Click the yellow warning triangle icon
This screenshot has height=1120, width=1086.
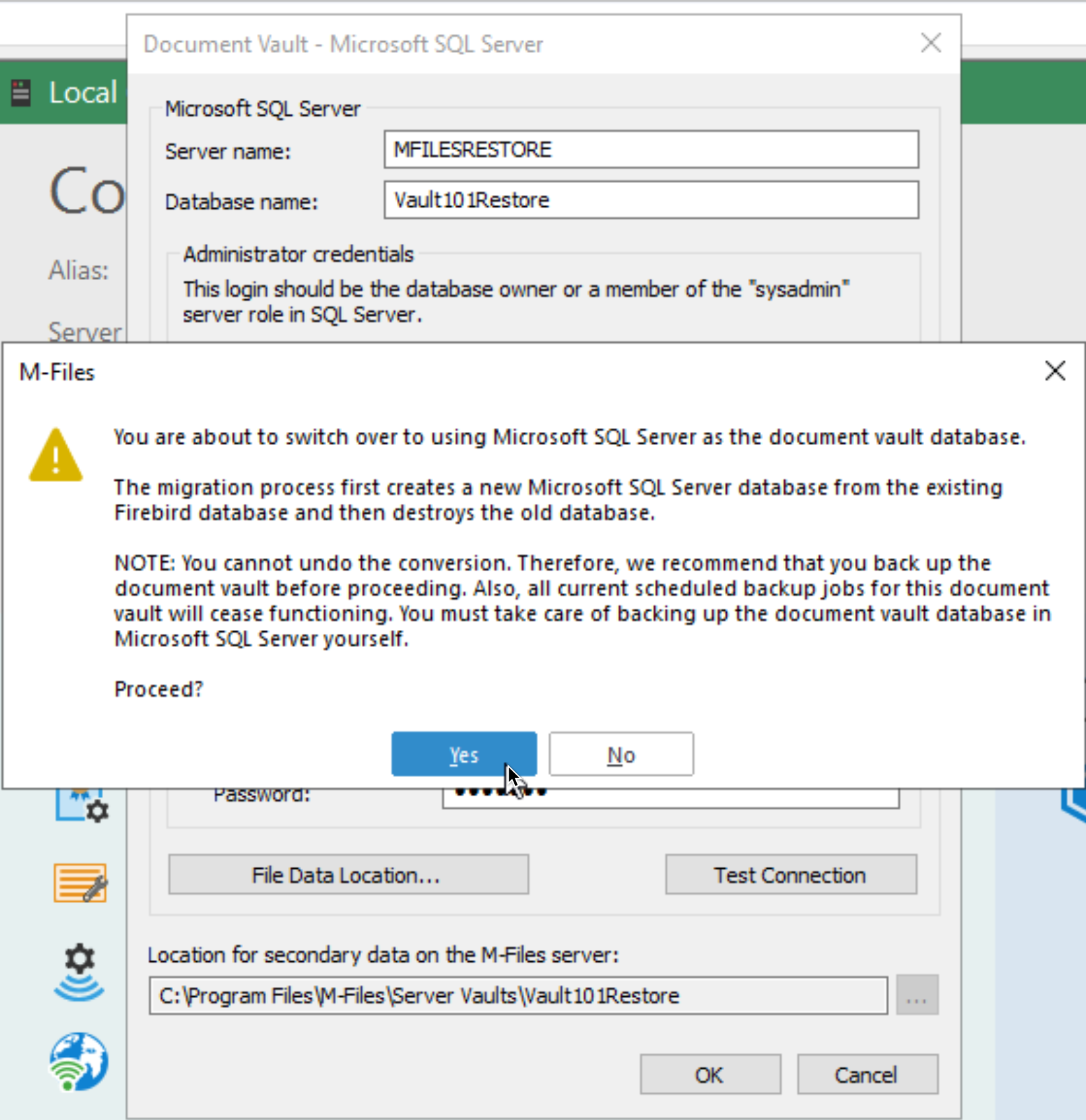[56, 455]
